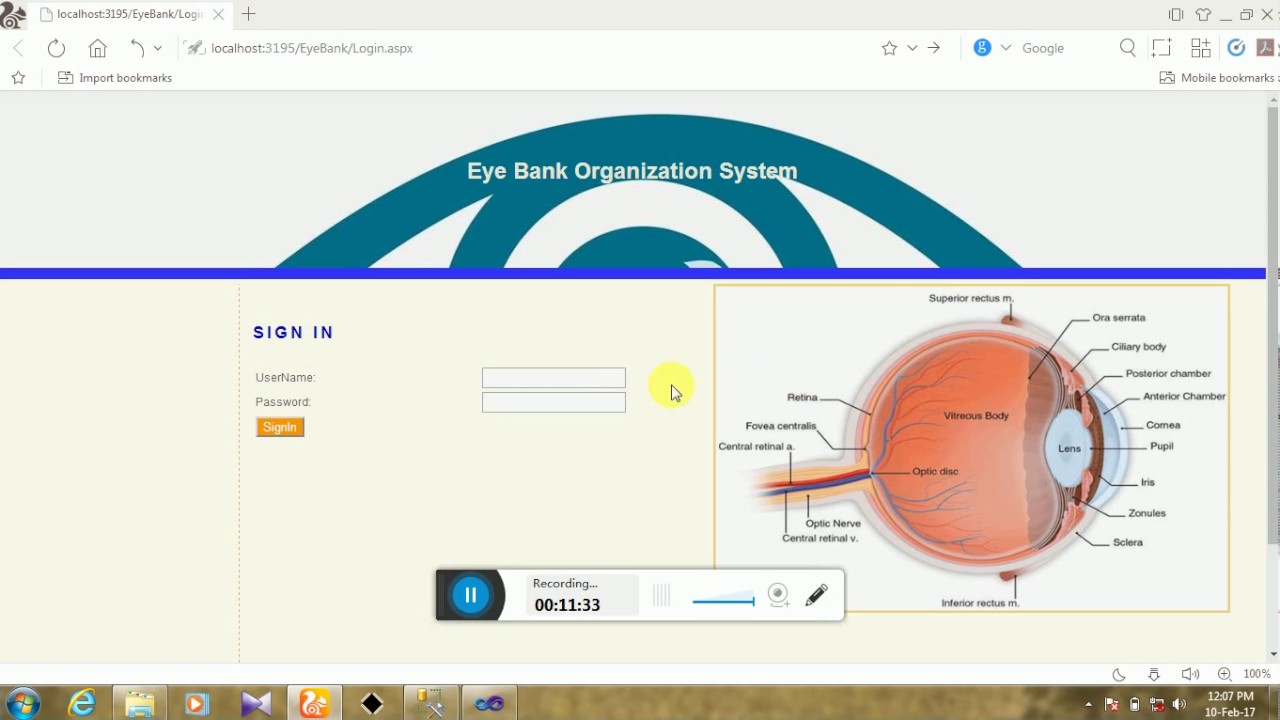Image resolution: width=1280 pixels, height=720 pixels.
Task: Adjust the recorder volume slider
Action: point(723,600)
